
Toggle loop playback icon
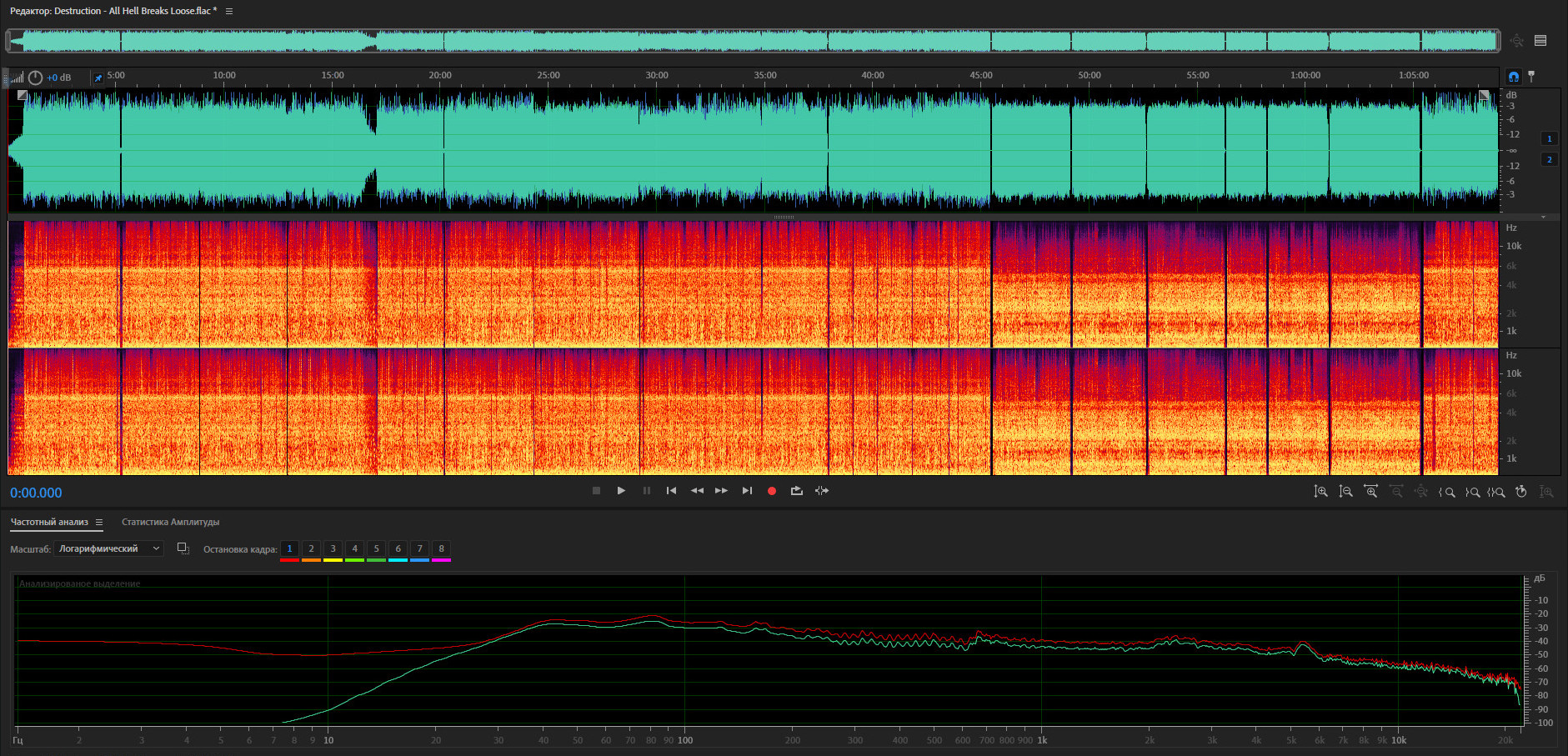(796, 491)
